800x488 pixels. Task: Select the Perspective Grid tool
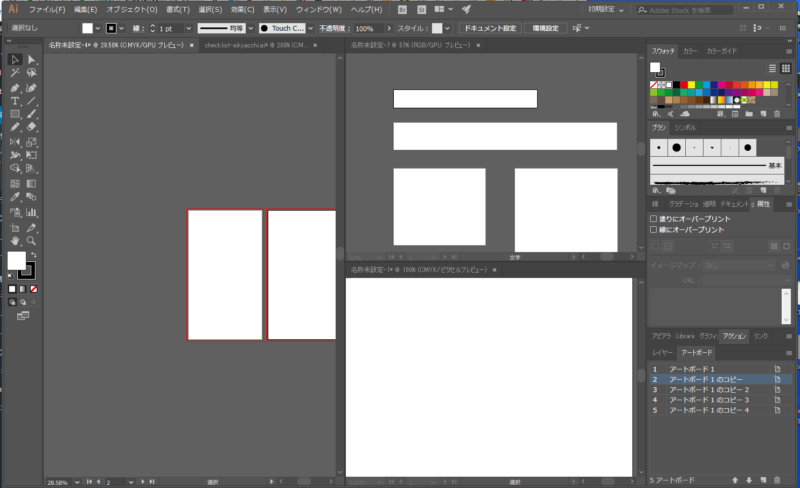pyautogui.click(x=31, y=168)
